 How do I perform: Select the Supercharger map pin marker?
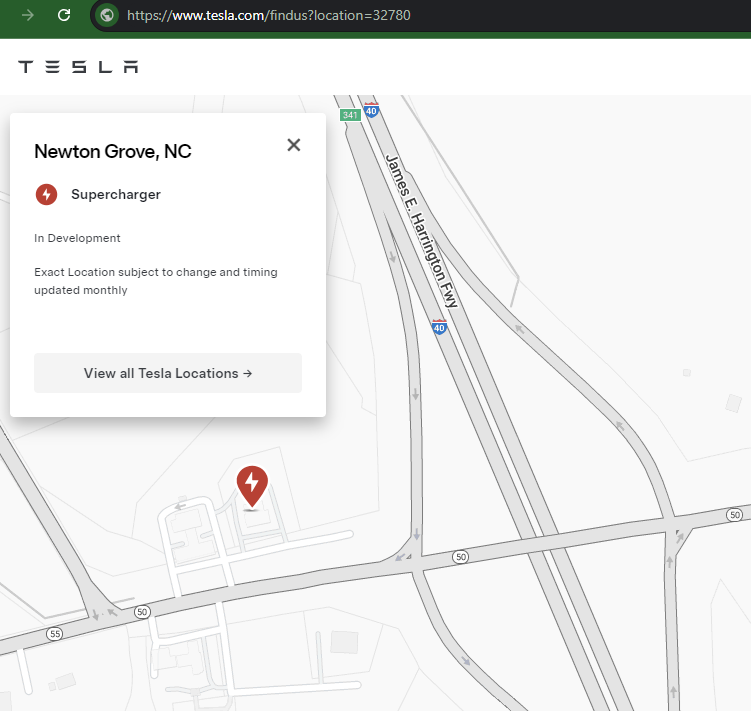[x=252, y=486]
